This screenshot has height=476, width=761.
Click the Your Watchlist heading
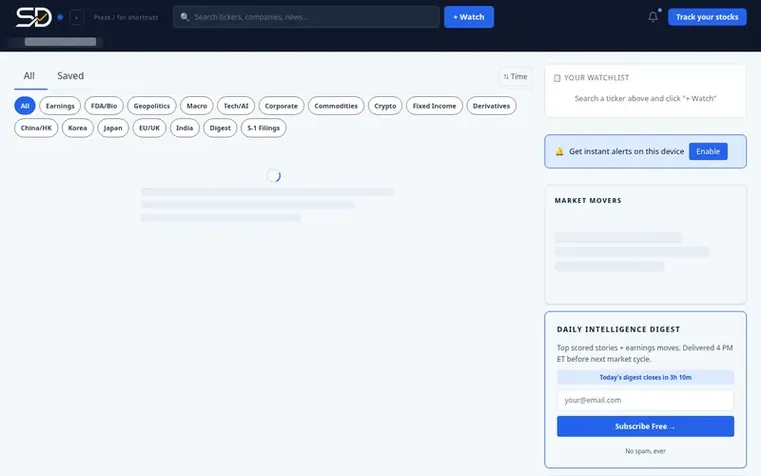coord(596,78)
